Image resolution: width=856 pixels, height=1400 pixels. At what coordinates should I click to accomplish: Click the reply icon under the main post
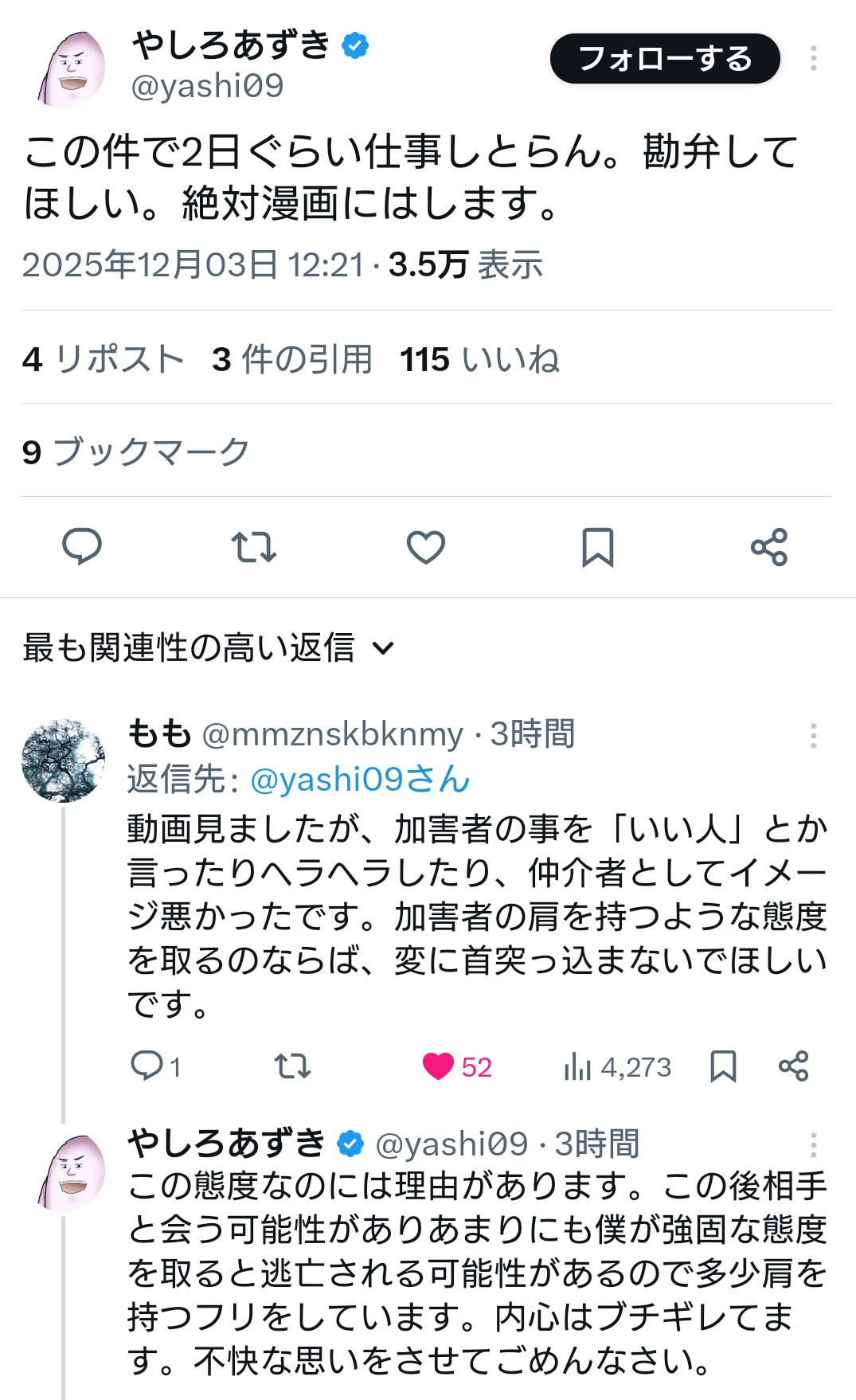[x=82, y=547]
